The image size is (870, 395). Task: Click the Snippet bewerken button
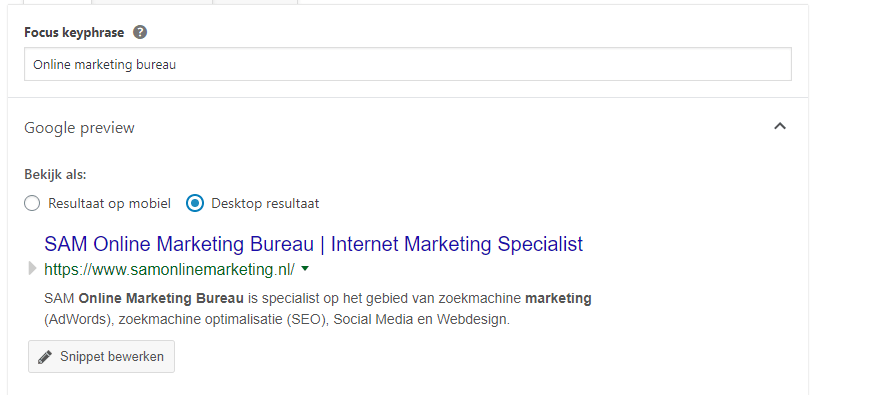(x=102, y=356)
